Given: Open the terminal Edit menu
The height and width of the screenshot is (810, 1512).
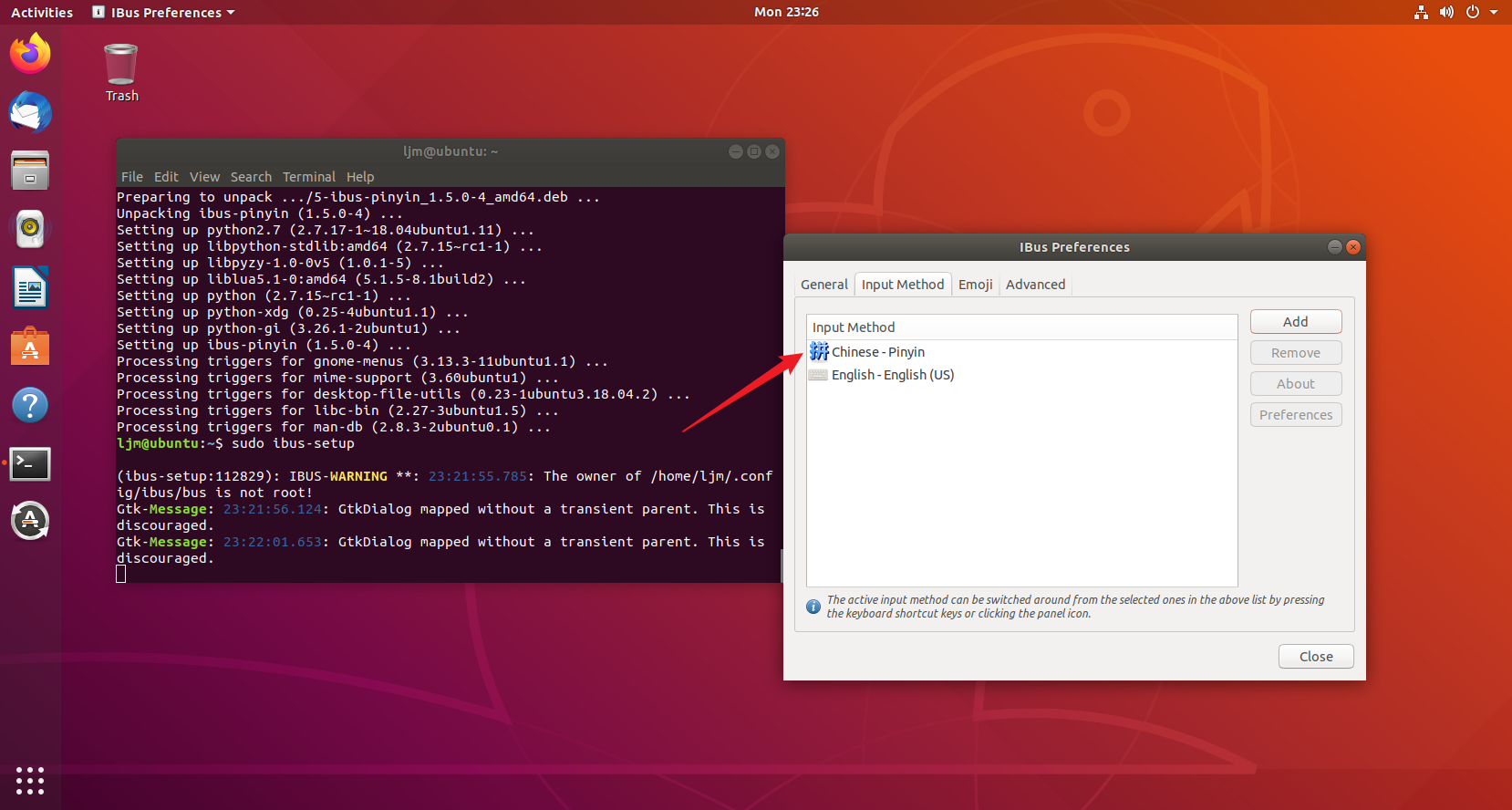Looking at the screenshot, I should (x=166, y=177).
